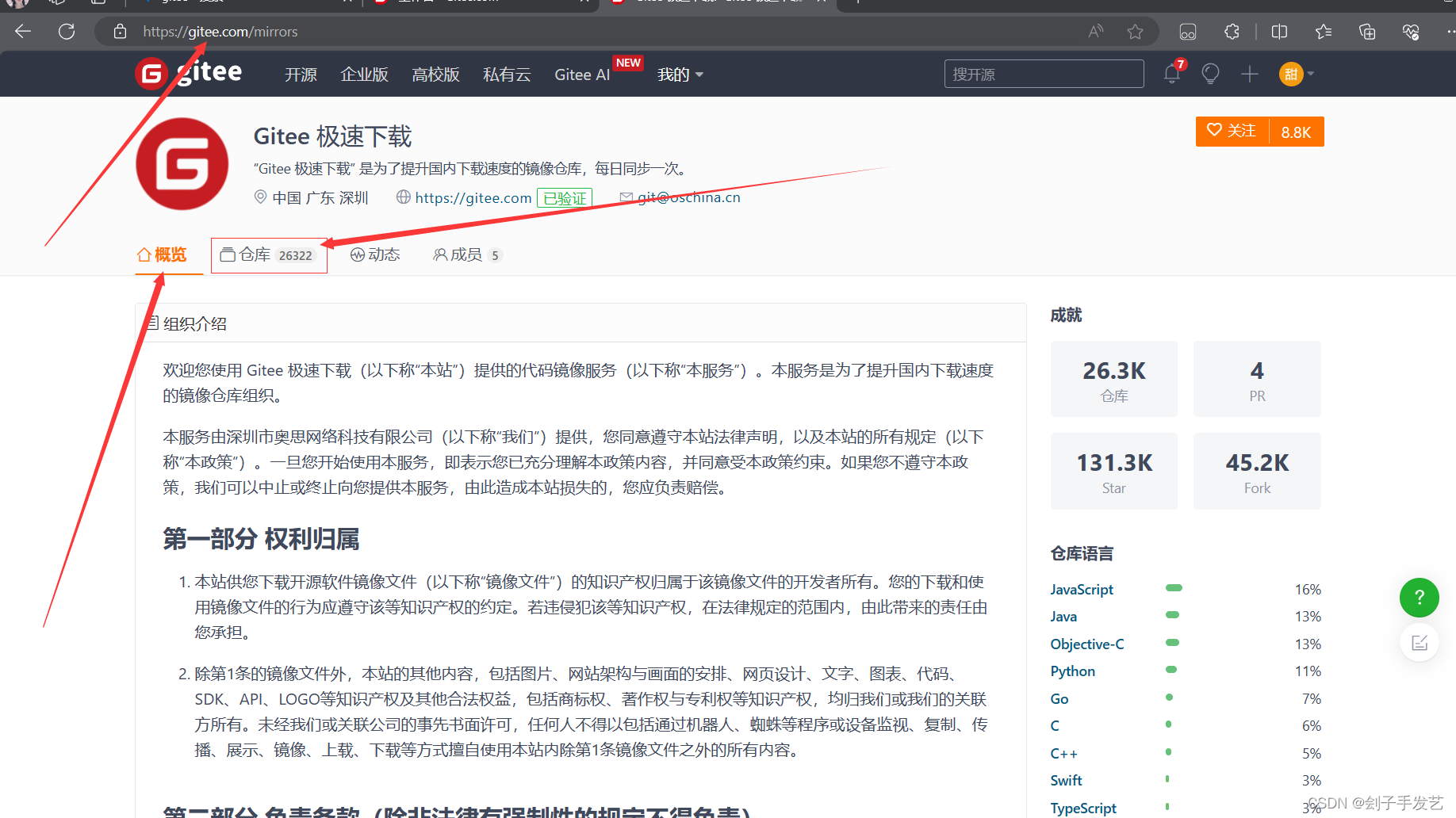Open the 高校版 menu item
The width and height of the screenshot is (1456, 818).
click(x=435, y=75)
